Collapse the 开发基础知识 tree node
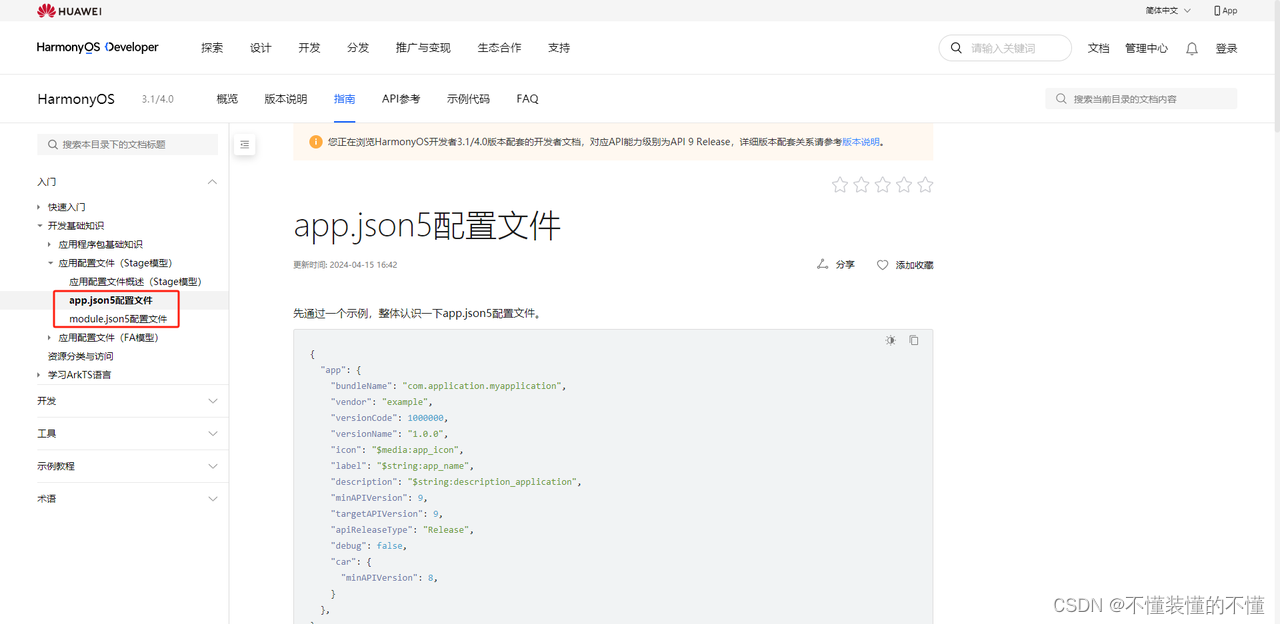This screenshot has width=1280, height=624. (x=40, y=226)
